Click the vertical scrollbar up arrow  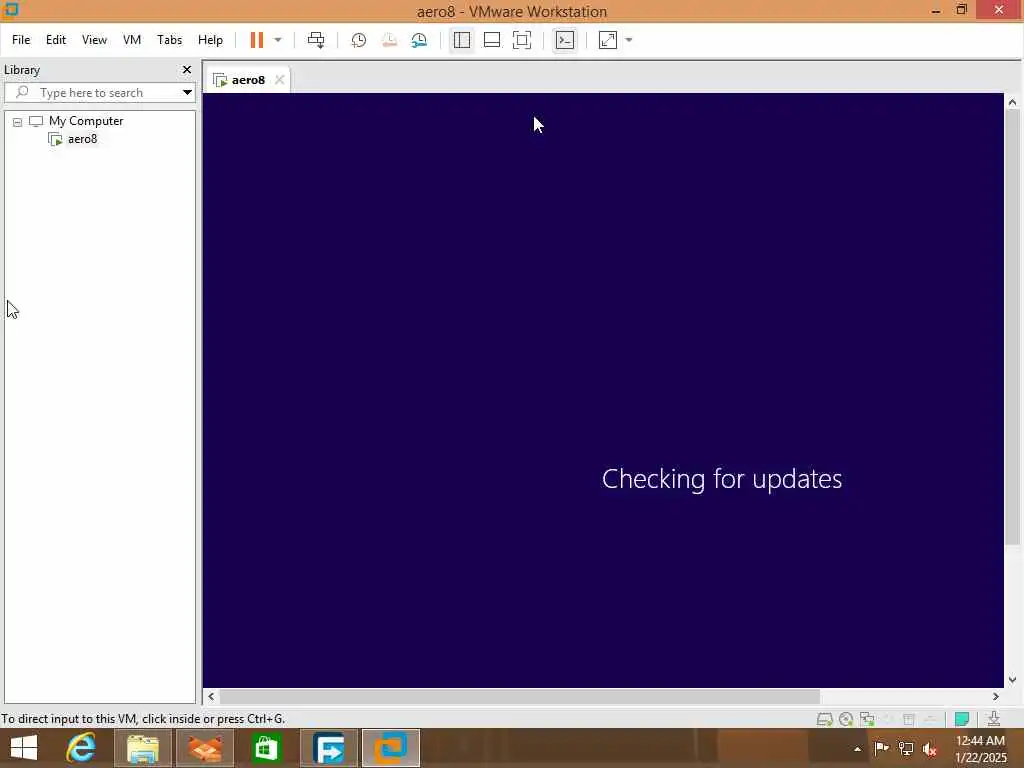coord(1012,102)
